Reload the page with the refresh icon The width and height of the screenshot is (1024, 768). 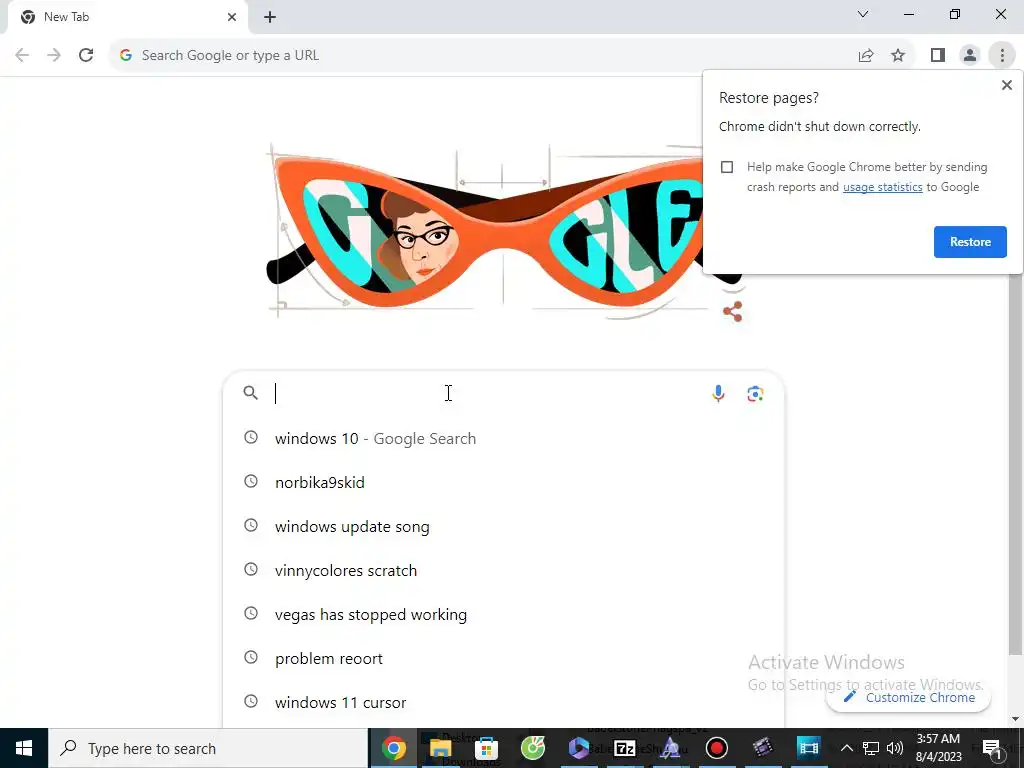[86, 56]
